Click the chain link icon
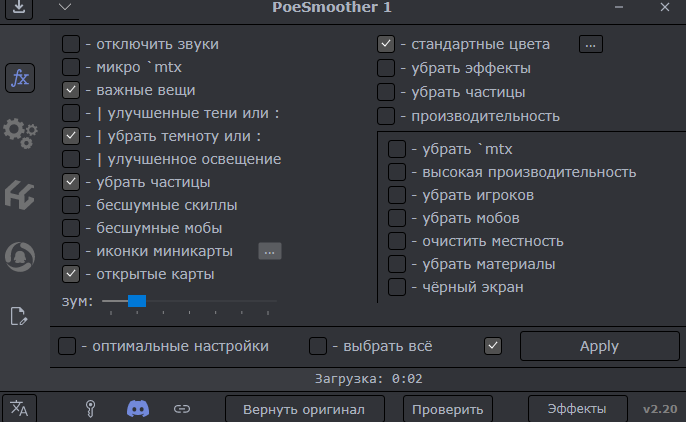The width and height of the screenshot is (686, 422). 182,409
